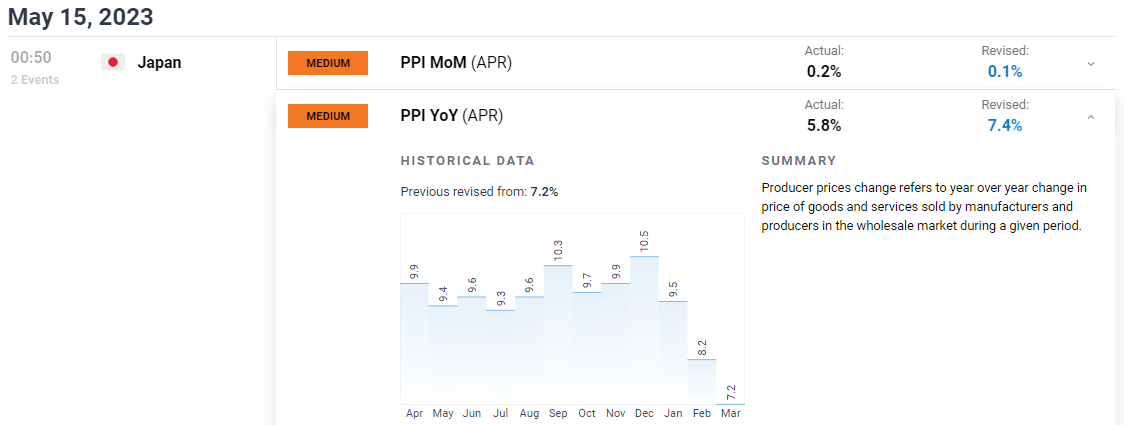Click the revised 7.4% value
The image size is (1124, 425).
[x=1005, y=126]
